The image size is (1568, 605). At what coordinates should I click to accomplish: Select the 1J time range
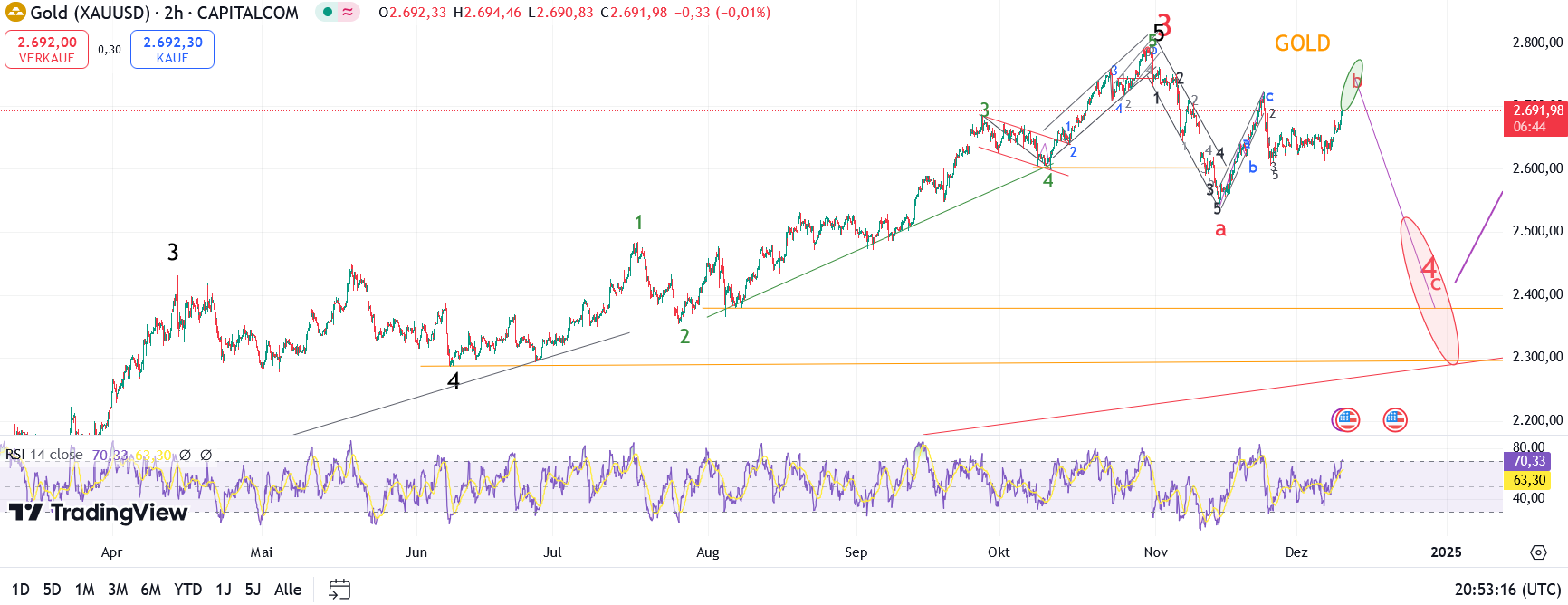point(224,590)
